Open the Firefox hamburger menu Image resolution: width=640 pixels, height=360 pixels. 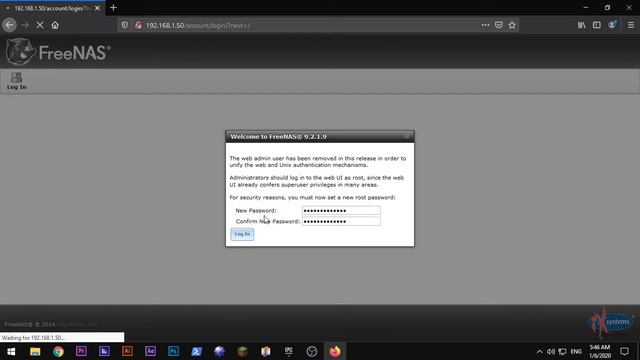pyautogui.click(x=631, y=25)
